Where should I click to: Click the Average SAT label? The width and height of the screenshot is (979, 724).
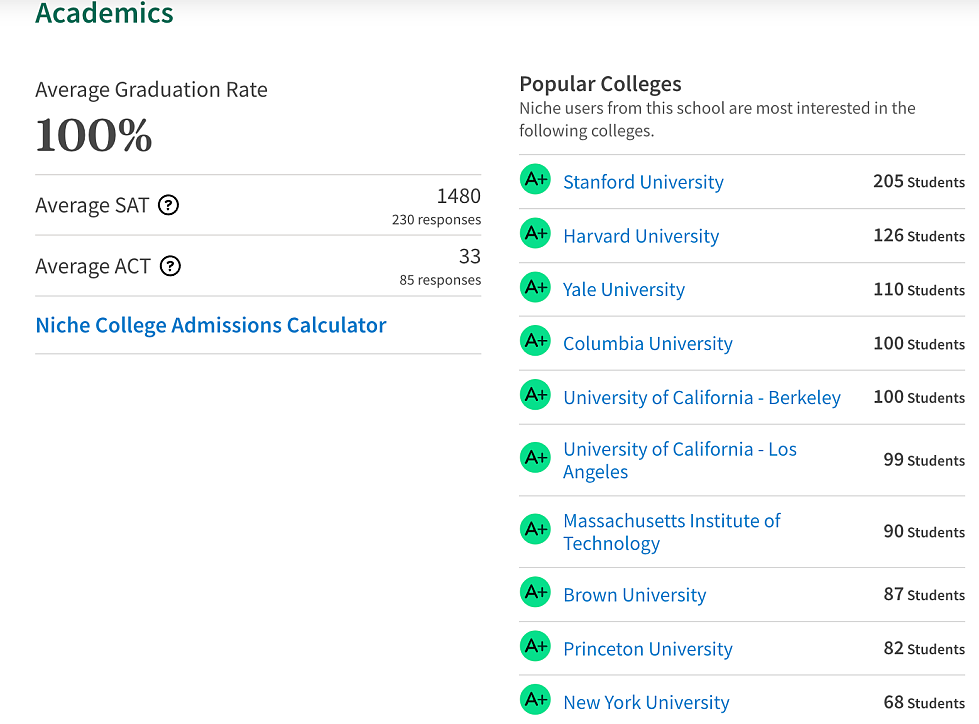pos(92,205)
